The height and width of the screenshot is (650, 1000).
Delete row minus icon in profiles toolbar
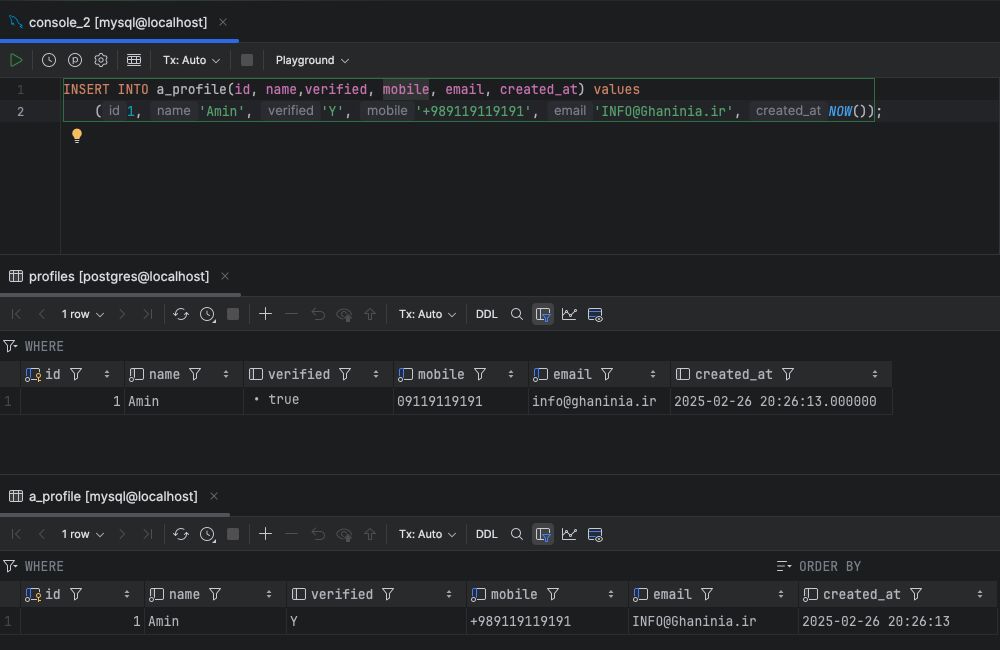tap(291, 314)
